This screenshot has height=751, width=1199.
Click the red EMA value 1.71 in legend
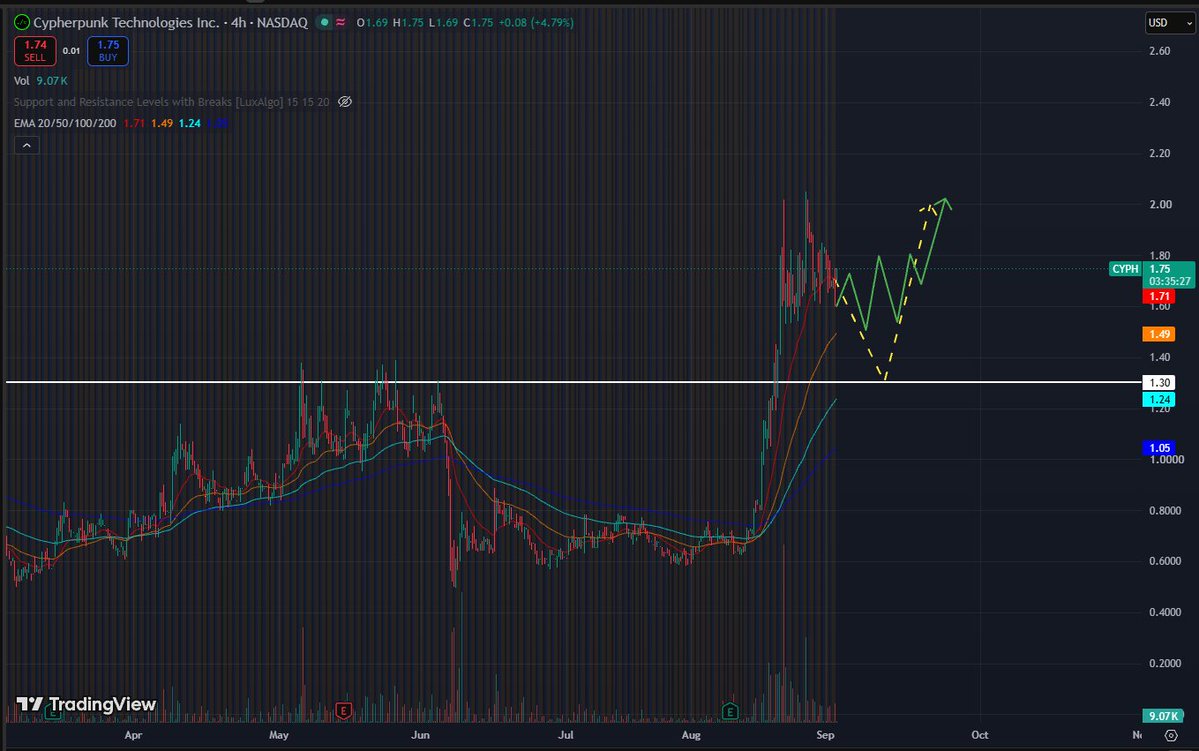click(134, 123)
